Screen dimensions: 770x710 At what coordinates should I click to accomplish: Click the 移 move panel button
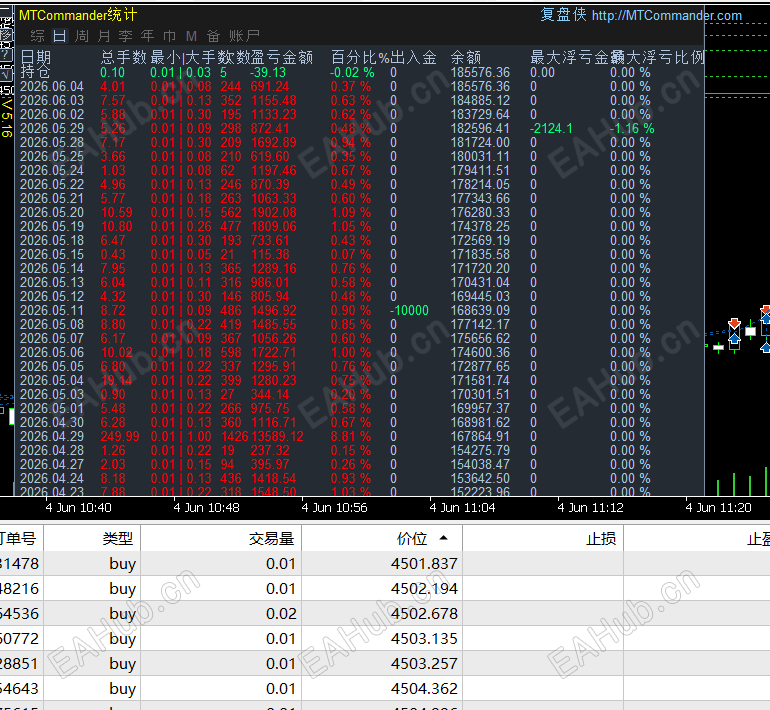[x=6, y=35]
